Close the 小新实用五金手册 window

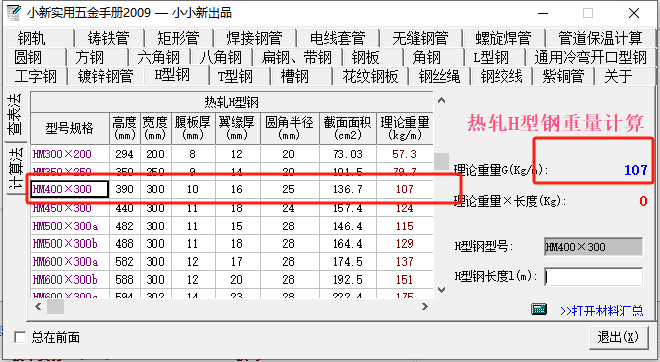tap(634, 13)
